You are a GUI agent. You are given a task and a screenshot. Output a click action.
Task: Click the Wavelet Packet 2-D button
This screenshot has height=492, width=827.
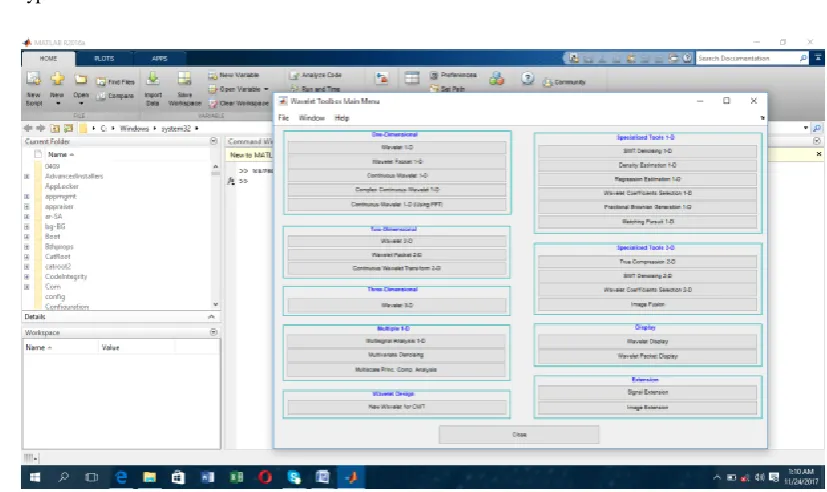point(397,255)
